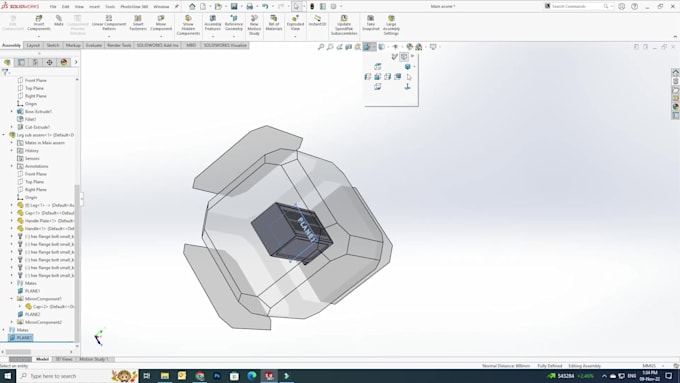The height and width of the screenshot is (383, 680).
Task: Switch to the Motion Study 1 tab
Action: pyautogui.click(x=94, y=359)
